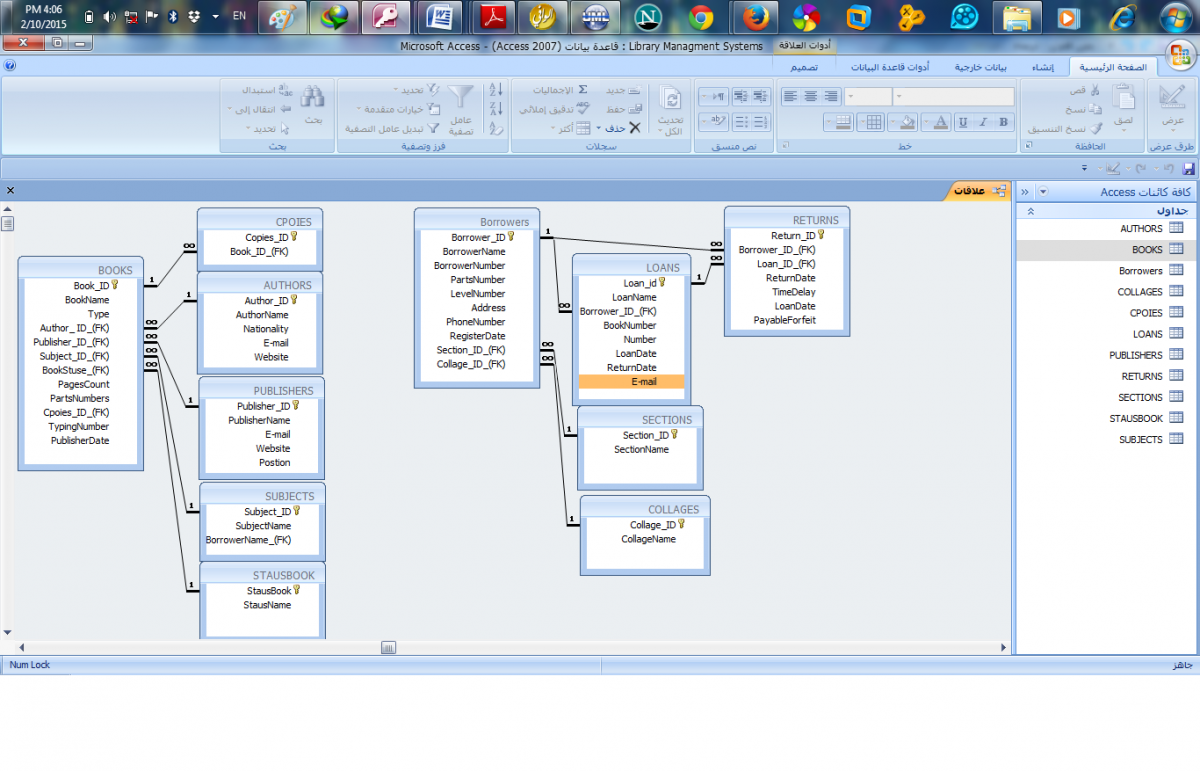Viewport: 1200px width, 771px height.
Task: Click the binoculars Find icon
Action: tap(313, 97)
